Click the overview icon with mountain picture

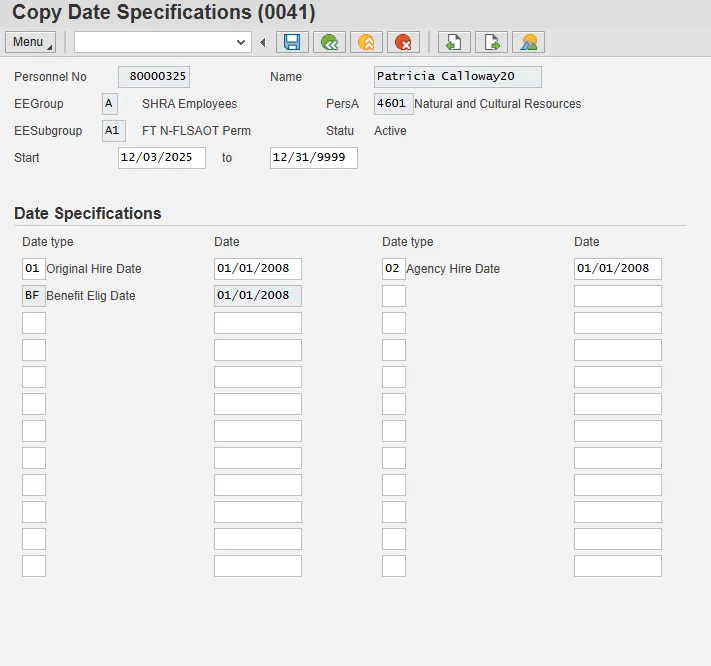click(x=528, y=42)
